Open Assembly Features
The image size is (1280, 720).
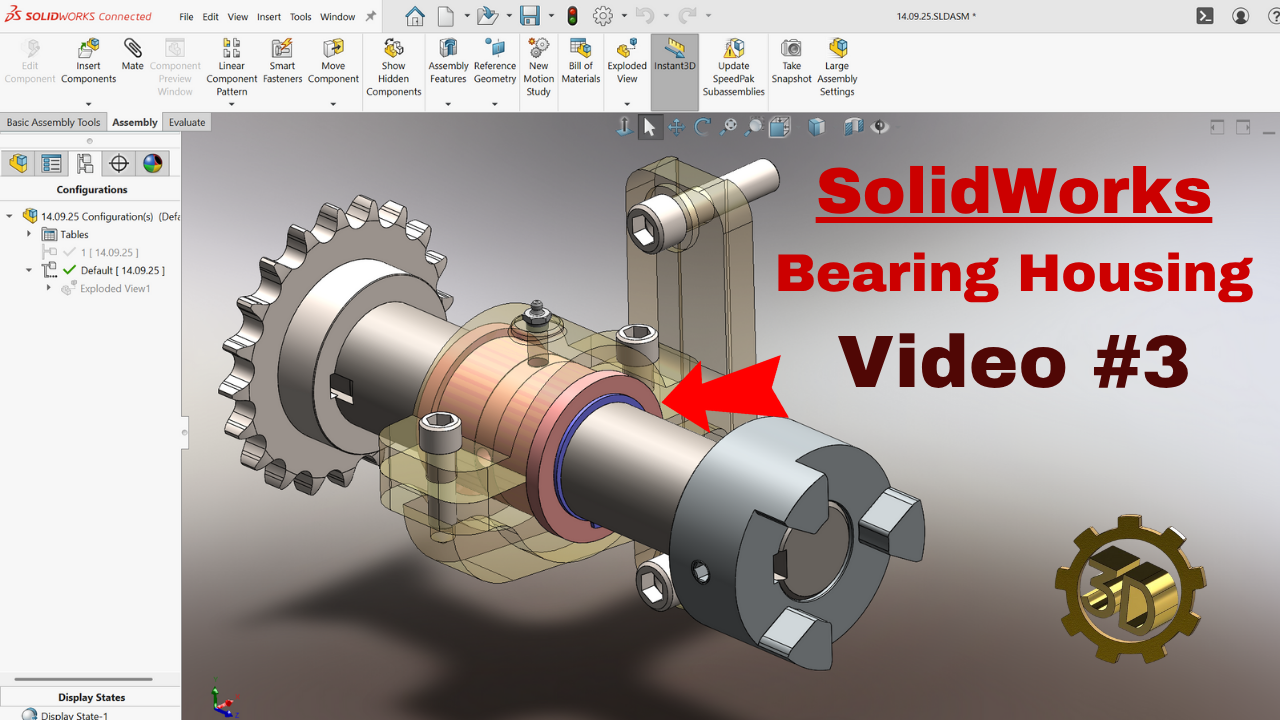pyautogui.click(x=448, y=62)
